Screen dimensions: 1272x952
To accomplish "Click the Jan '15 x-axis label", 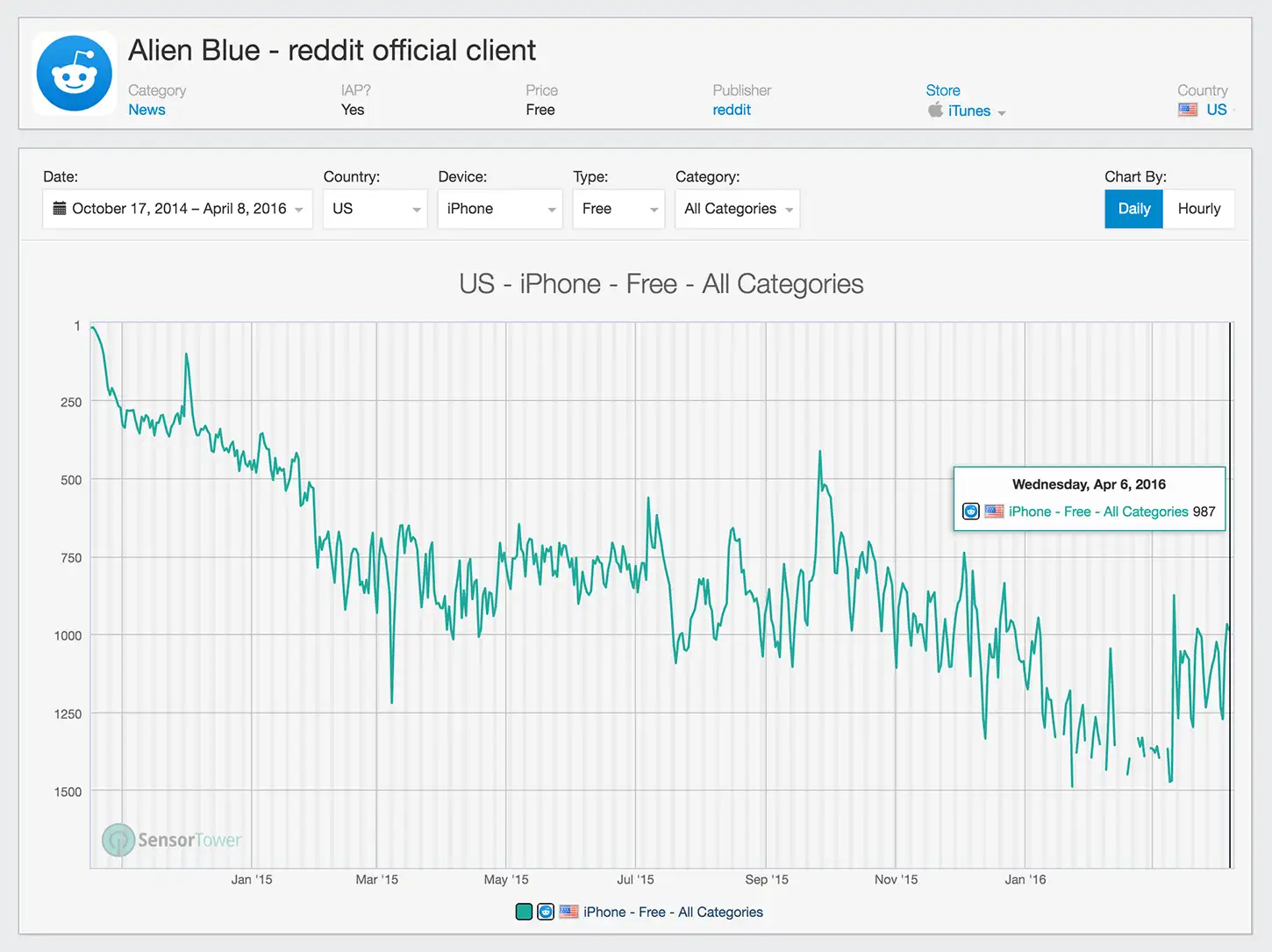I will (252, 879).
